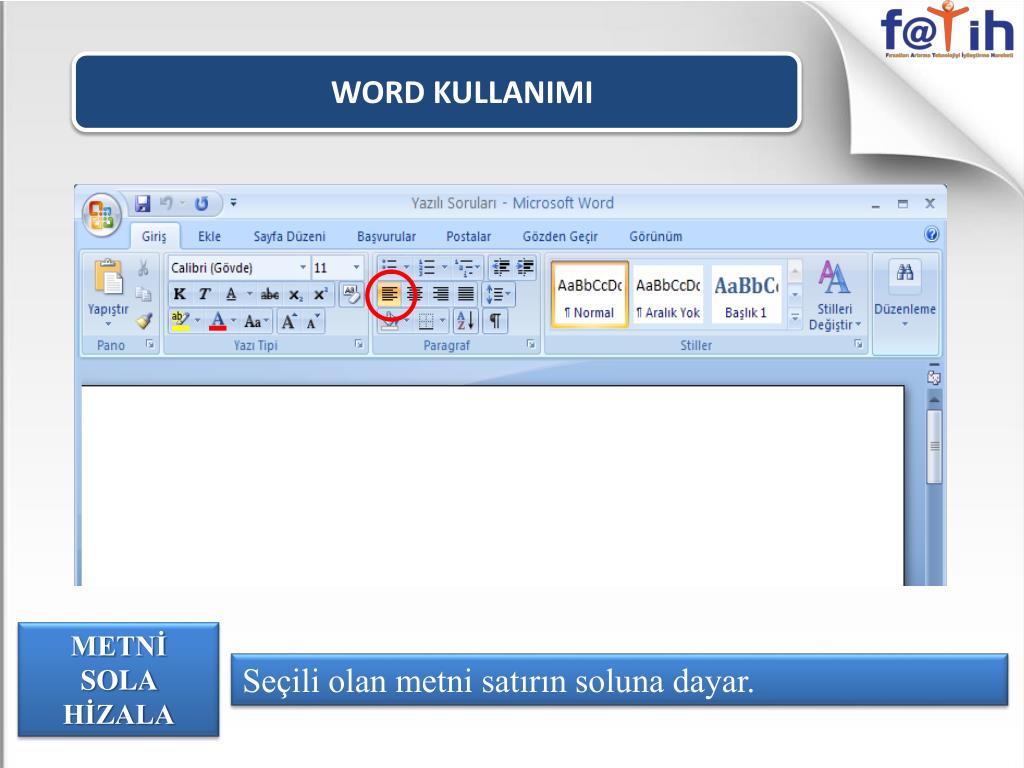Cut selection with the scissors icon
This screenshot has width=1024, height=768.
pos(143,268)
